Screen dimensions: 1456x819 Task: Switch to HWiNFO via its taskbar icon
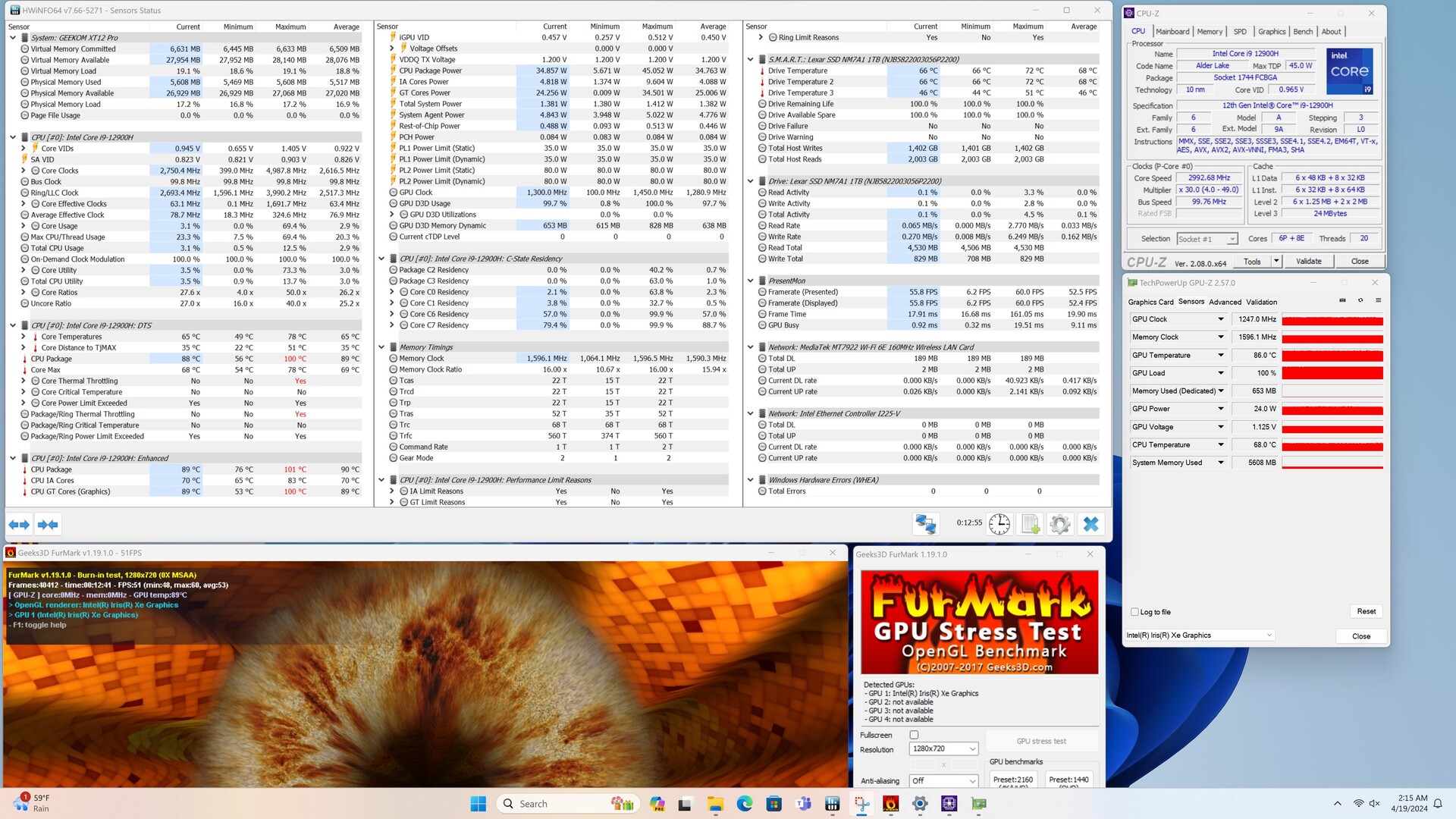tap(832, 804)
